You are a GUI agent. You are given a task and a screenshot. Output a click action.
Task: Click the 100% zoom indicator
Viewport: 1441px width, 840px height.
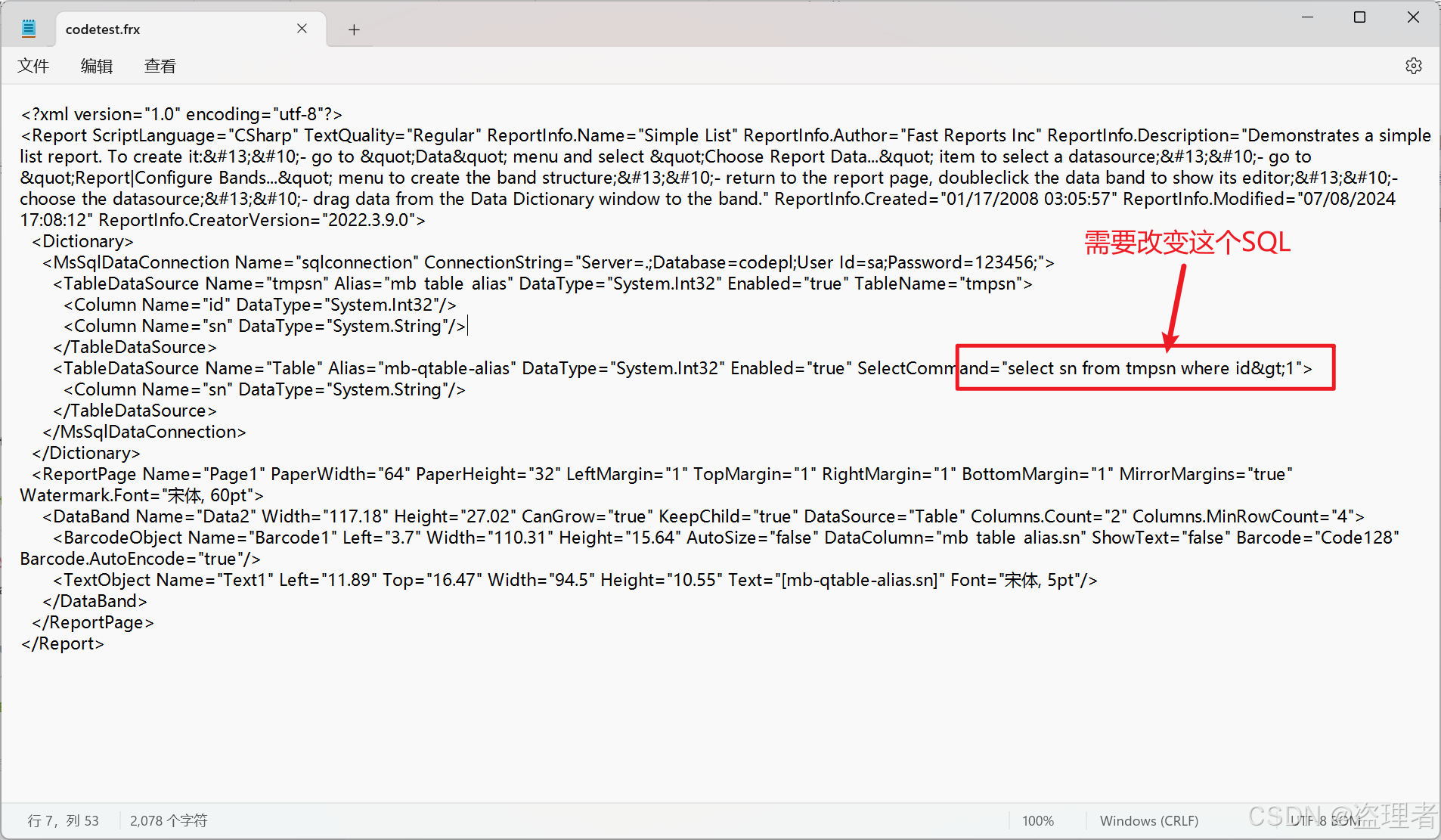click(1037, 820)
